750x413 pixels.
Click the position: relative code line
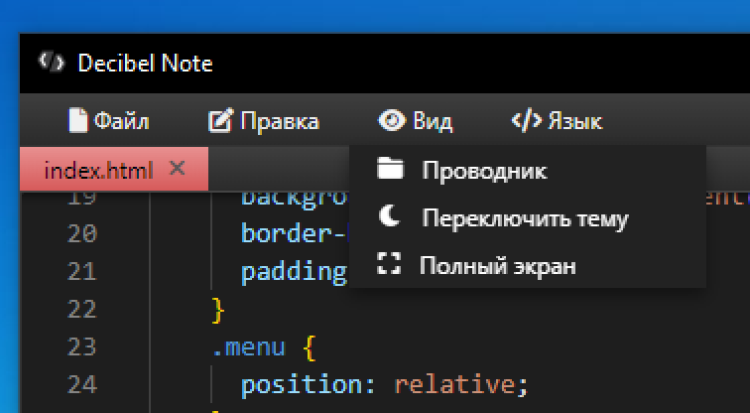383,385
